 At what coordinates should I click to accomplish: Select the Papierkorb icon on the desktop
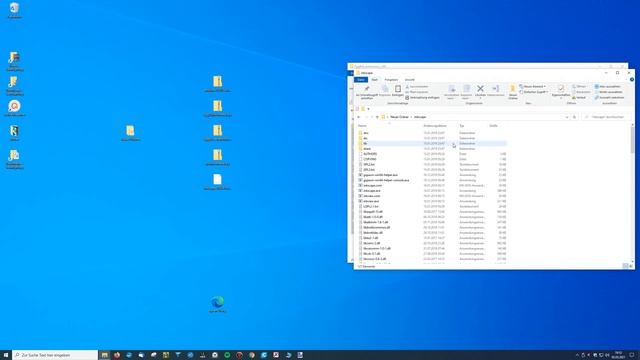[x=14, y=11]
